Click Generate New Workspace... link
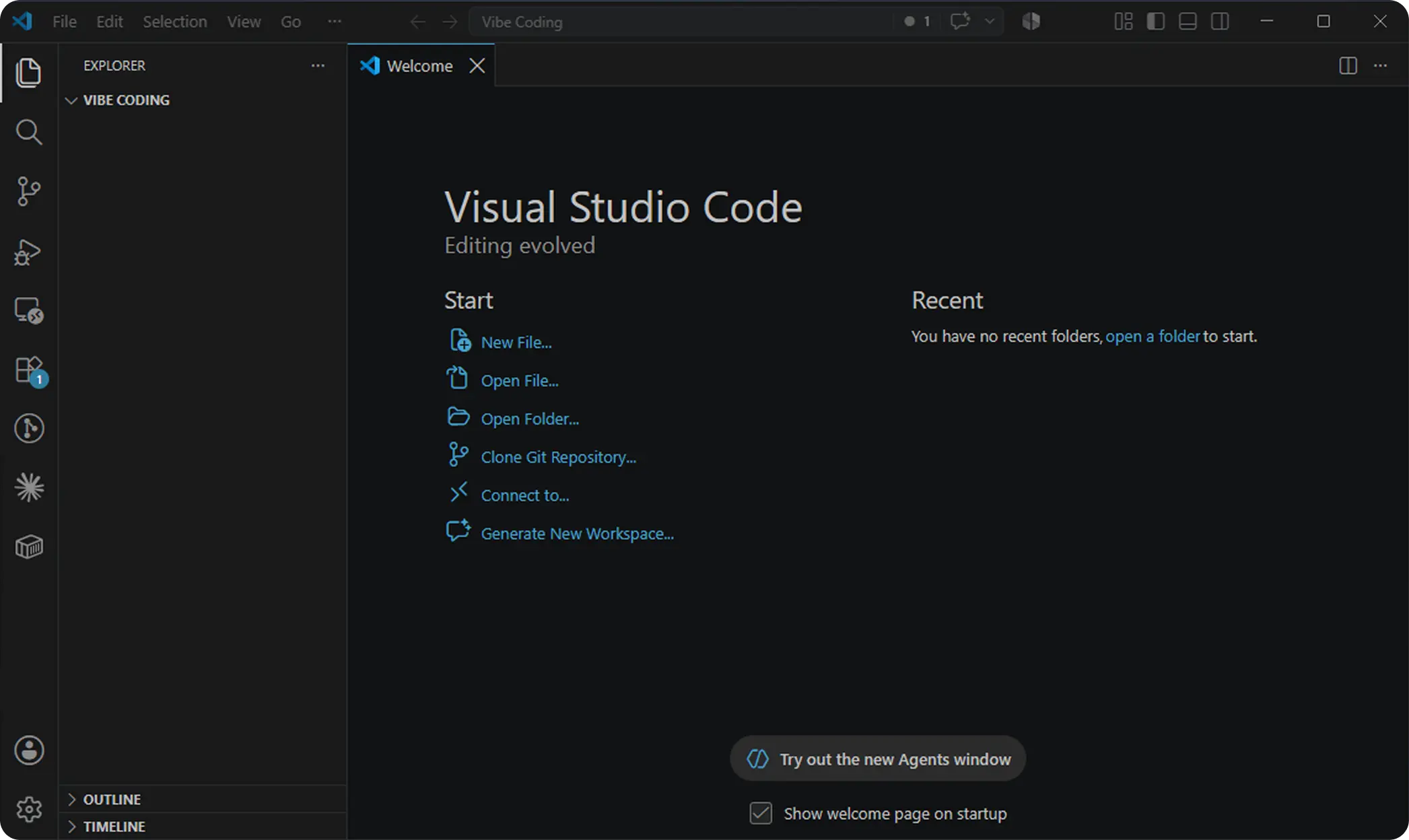 click(578, 533)
